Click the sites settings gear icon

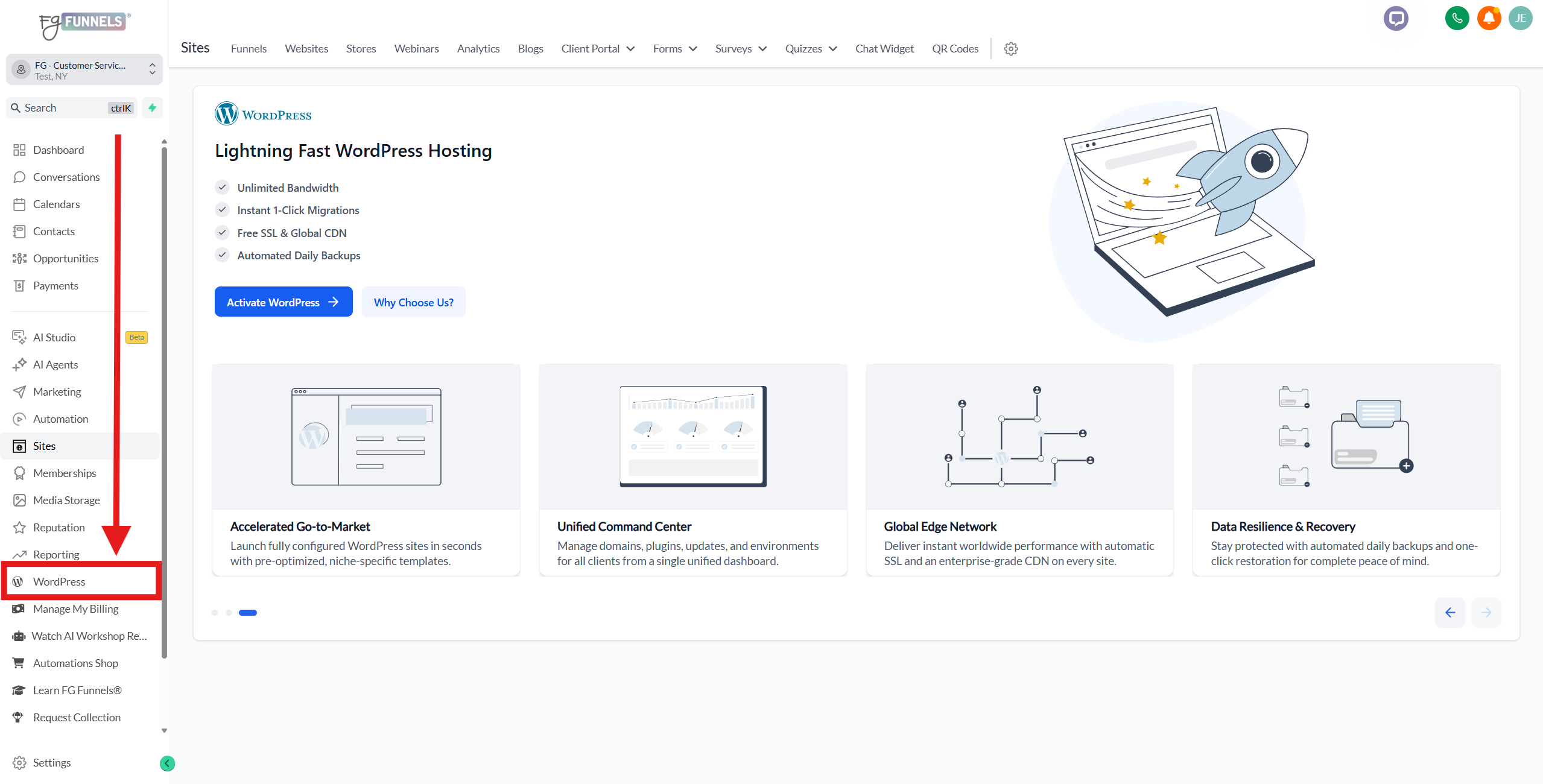click(1011, 49)
